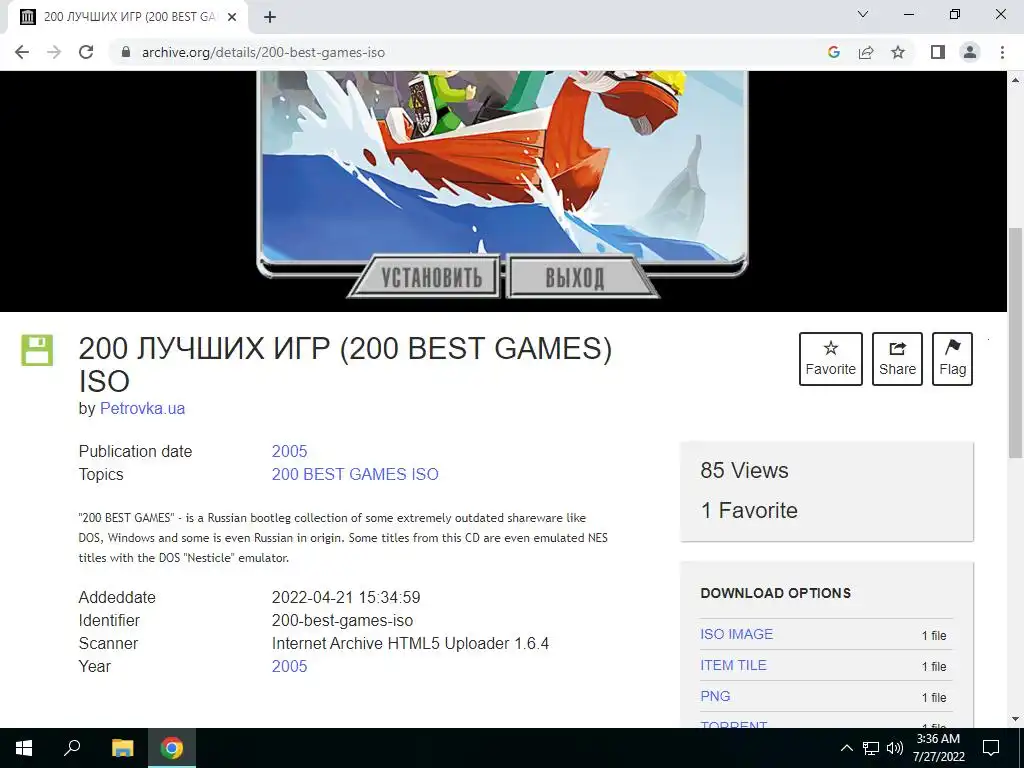Open File Explorer from taskbar
1024x768 pixels.
pos(122,748)
